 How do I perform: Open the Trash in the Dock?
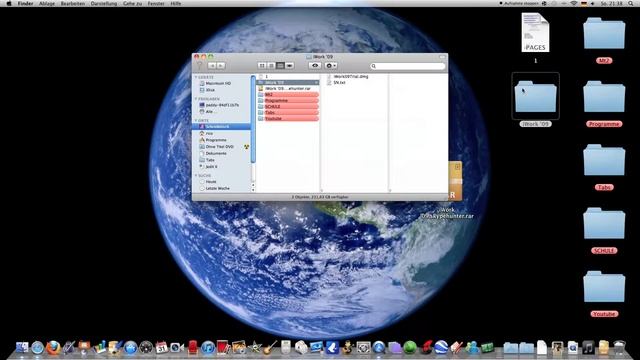point(620,347)
